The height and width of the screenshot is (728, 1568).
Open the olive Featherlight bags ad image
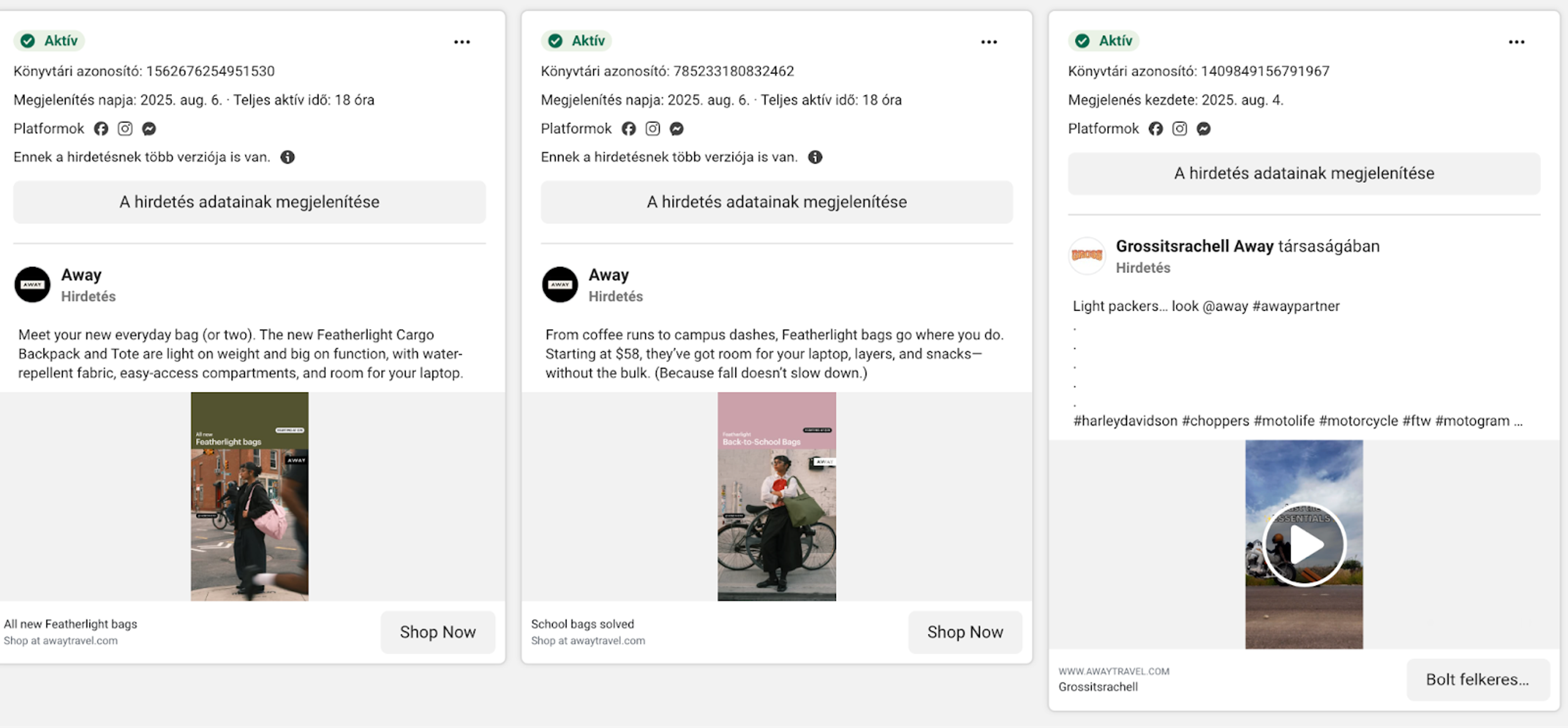point(249,496)
